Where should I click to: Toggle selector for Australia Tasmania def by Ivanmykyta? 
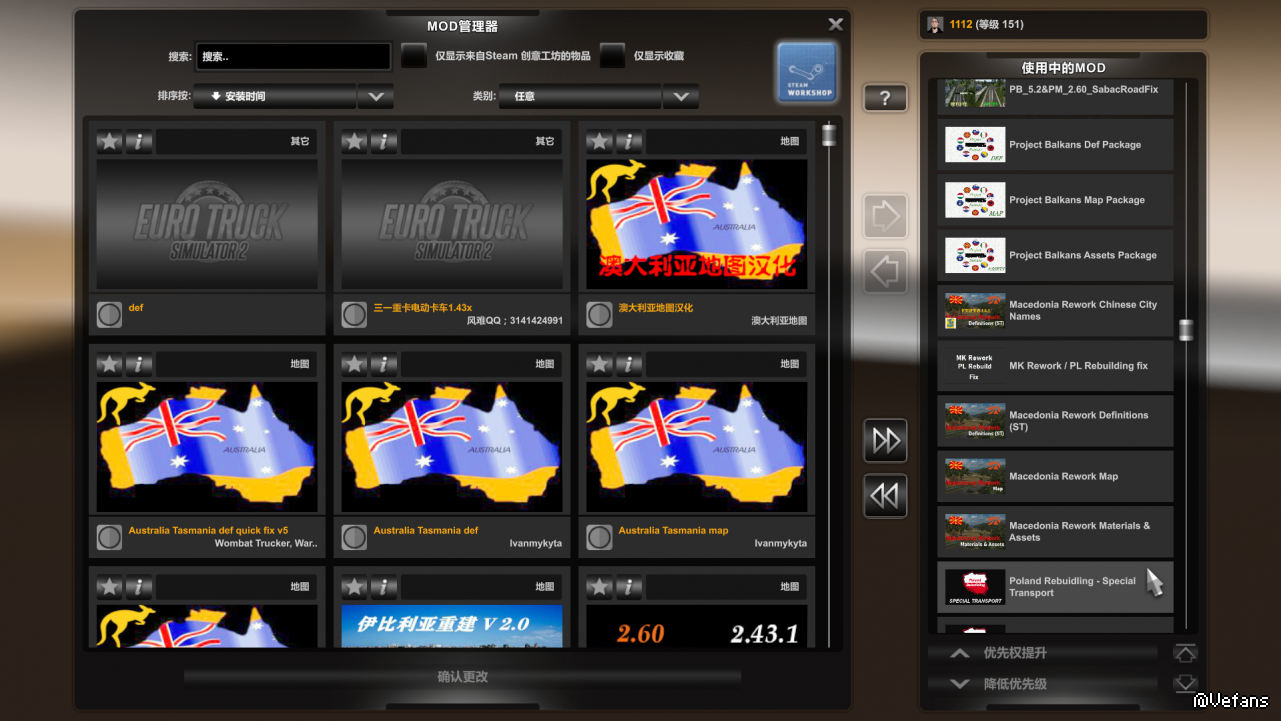(x=354, y=537)
